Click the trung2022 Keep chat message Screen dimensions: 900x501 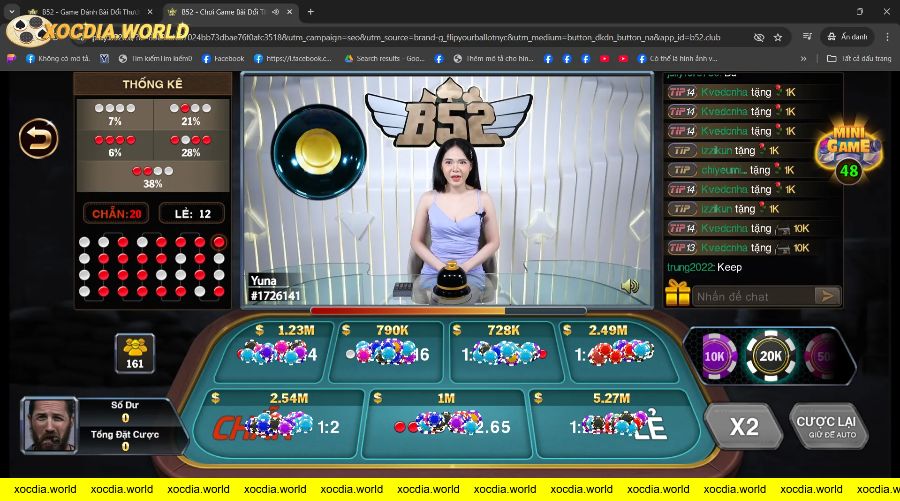click(x=704, y=267)
